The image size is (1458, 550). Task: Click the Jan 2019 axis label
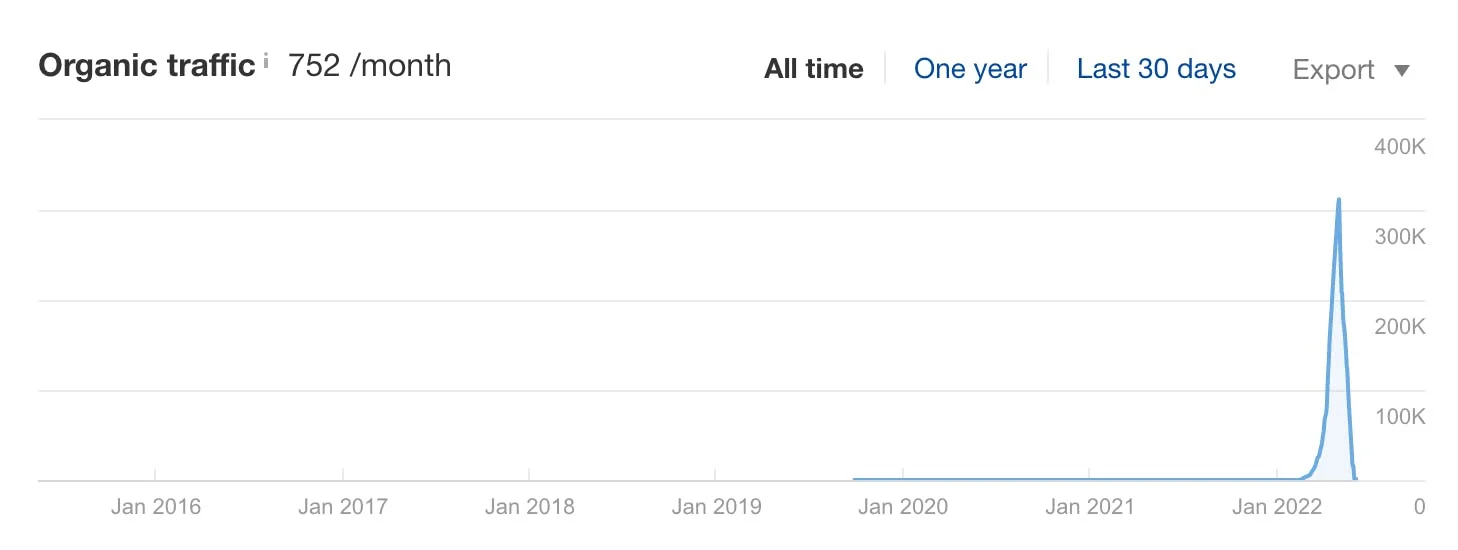[716, 507]
